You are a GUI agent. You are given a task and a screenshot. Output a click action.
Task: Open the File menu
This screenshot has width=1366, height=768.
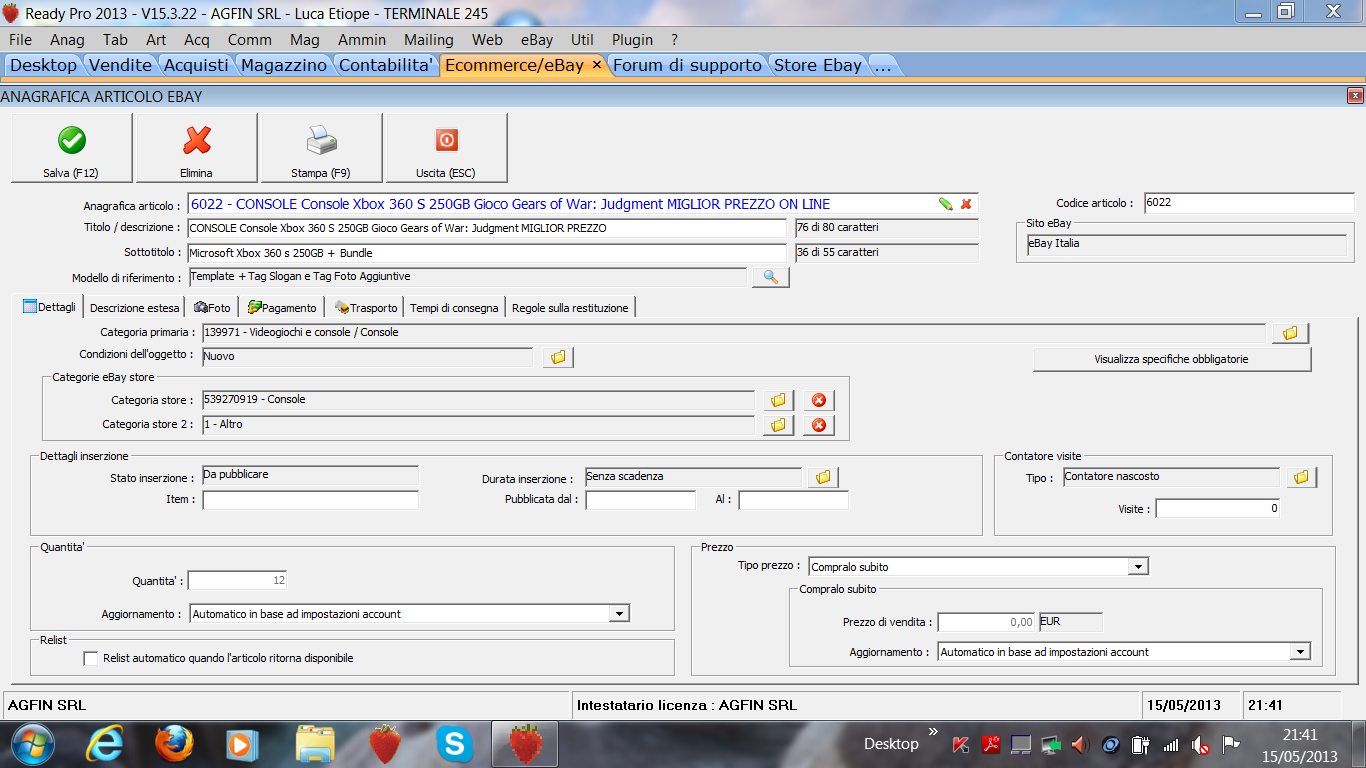(x=21, y=40)
